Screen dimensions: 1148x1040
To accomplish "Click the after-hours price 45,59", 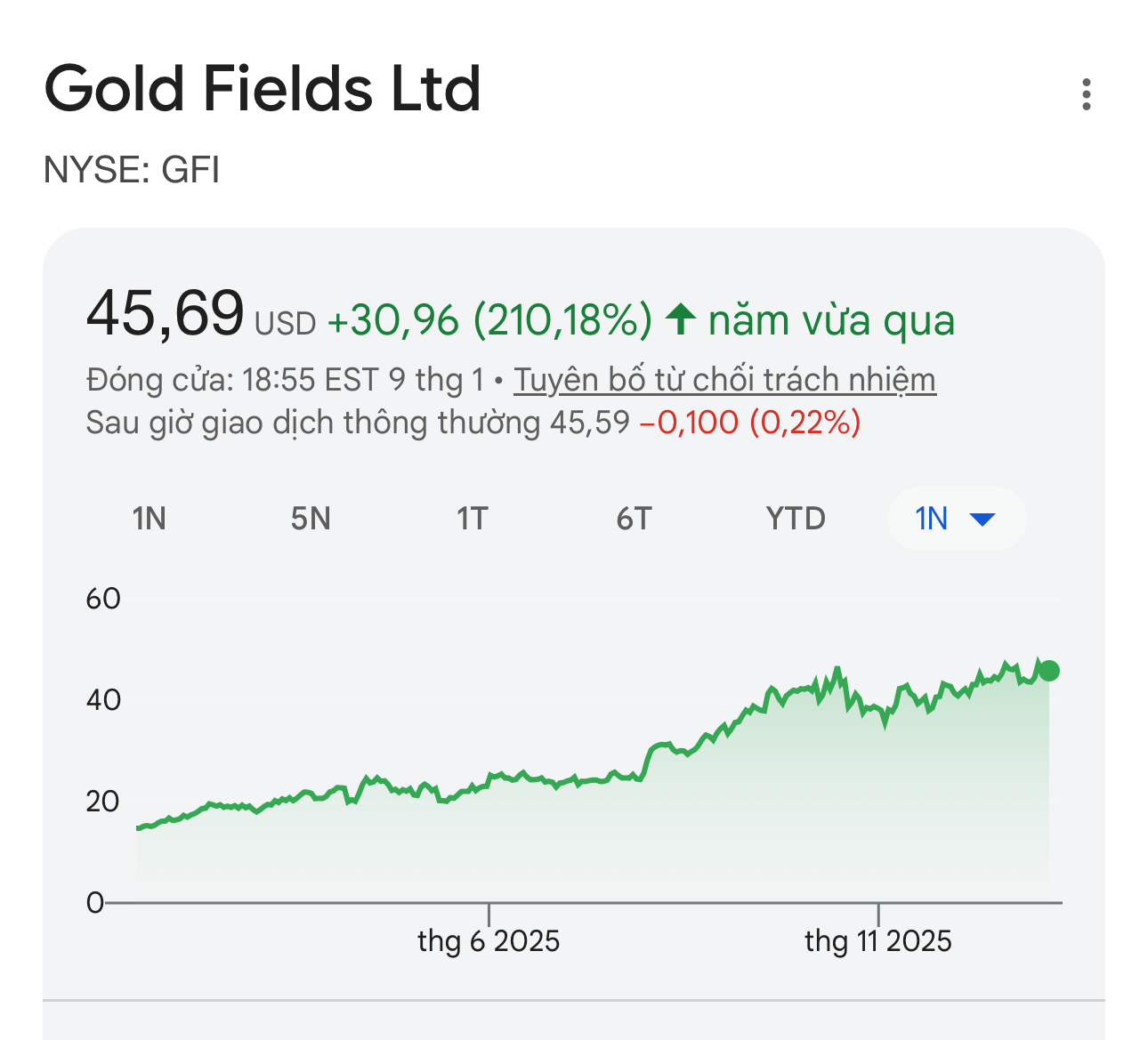I will pos(589,423).
